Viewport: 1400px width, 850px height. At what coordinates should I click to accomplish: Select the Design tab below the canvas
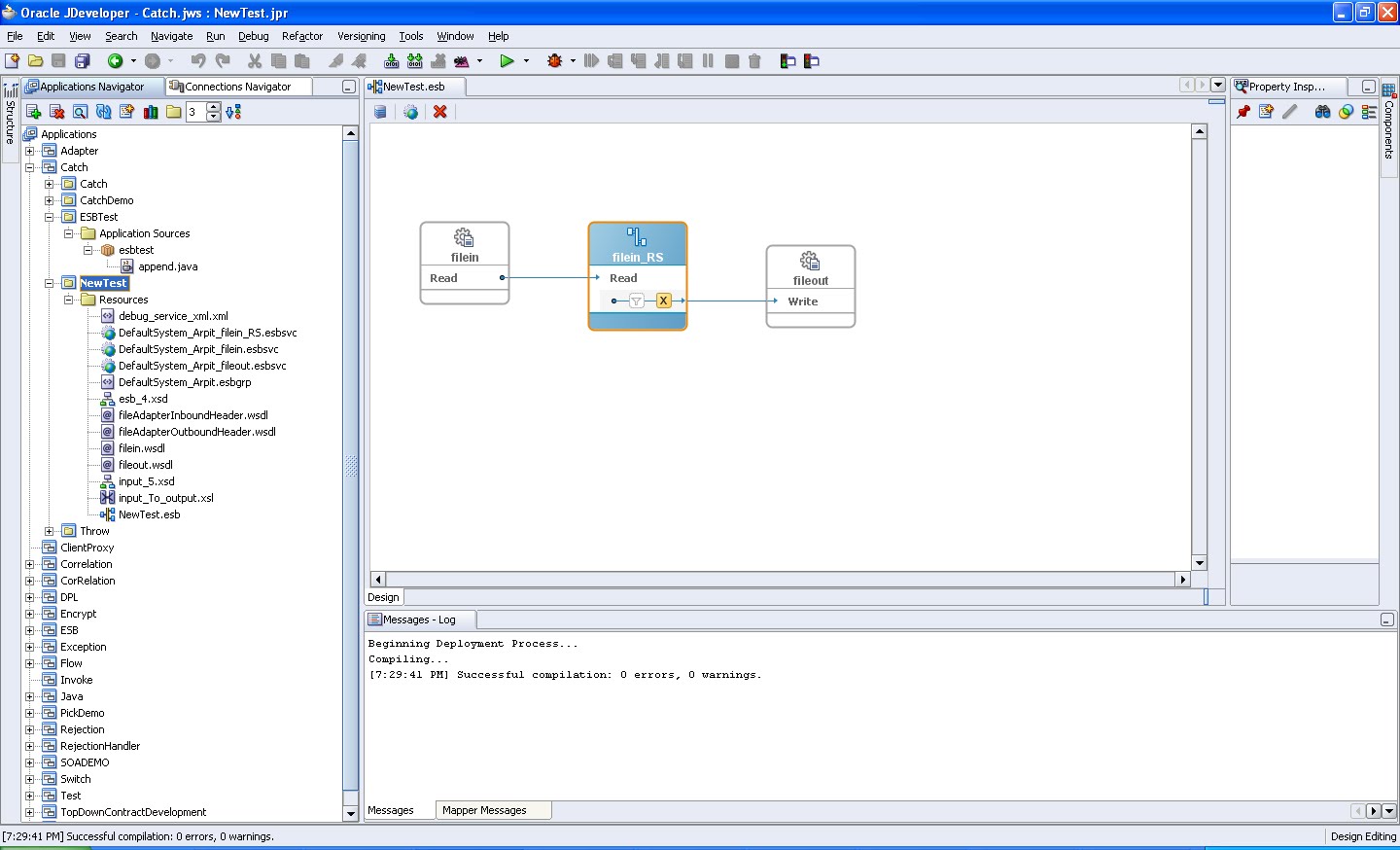383,597
